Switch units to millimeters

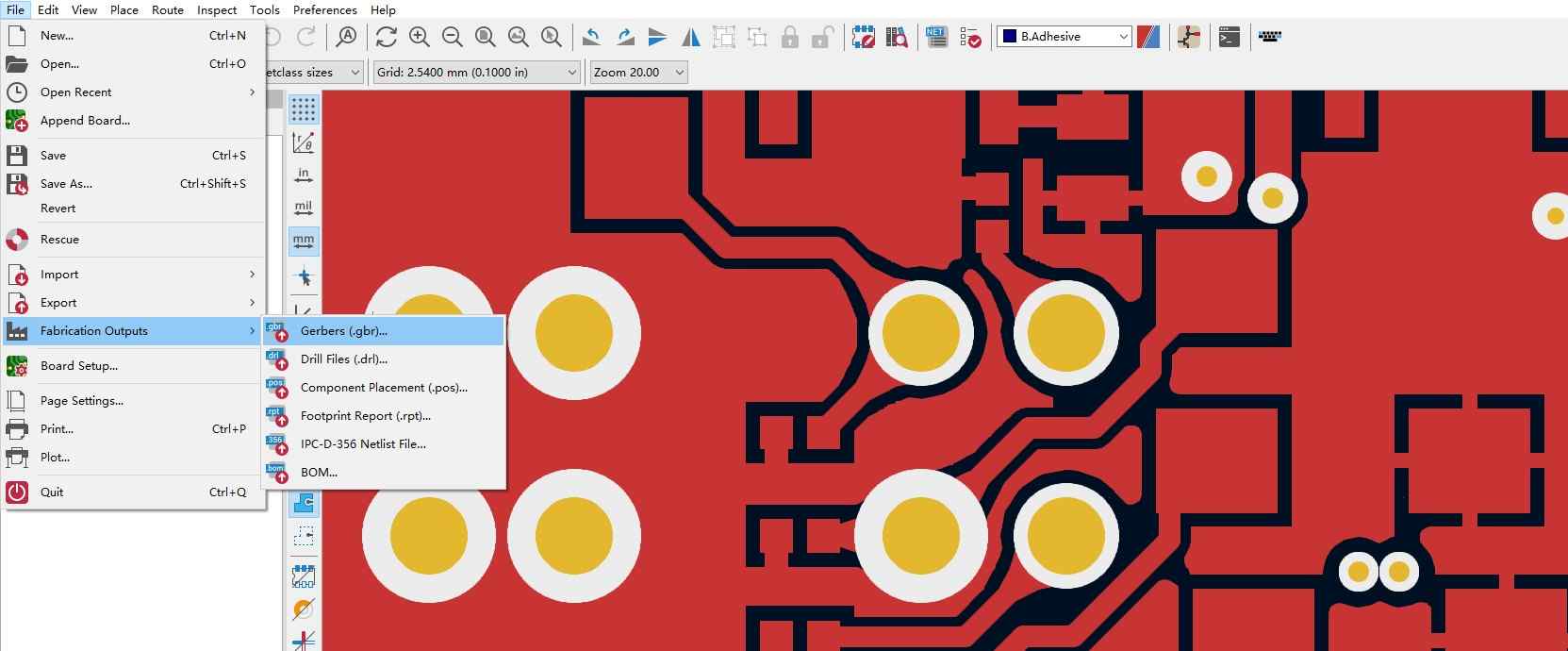(x=304, y=242)
